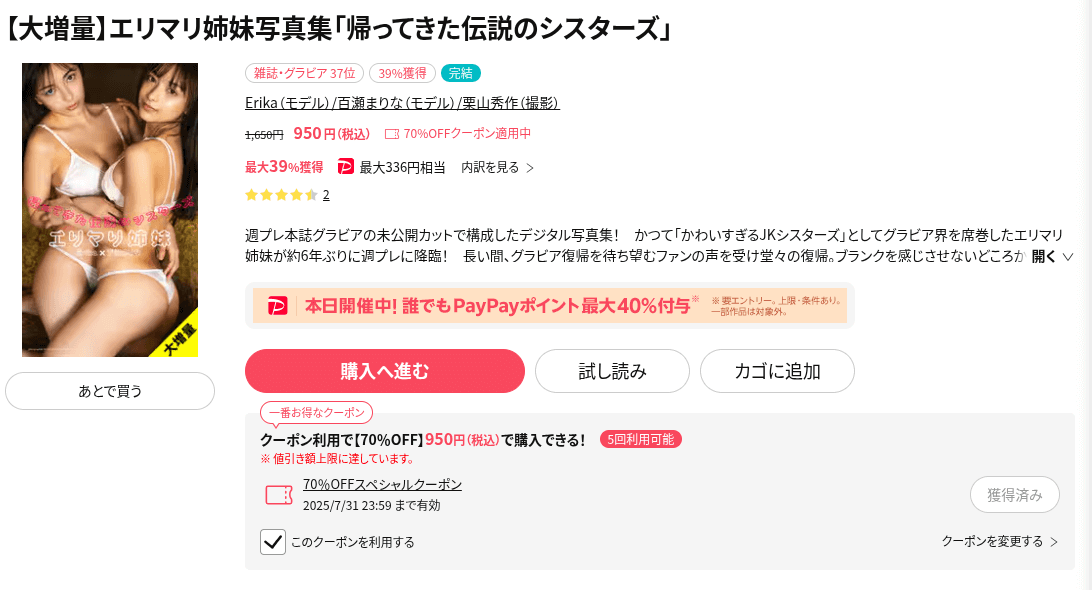Click the red coupon icon beside 70%OFFスペシャルクーポン
The height and width of the screenshot is (590, 1092).
279,495
